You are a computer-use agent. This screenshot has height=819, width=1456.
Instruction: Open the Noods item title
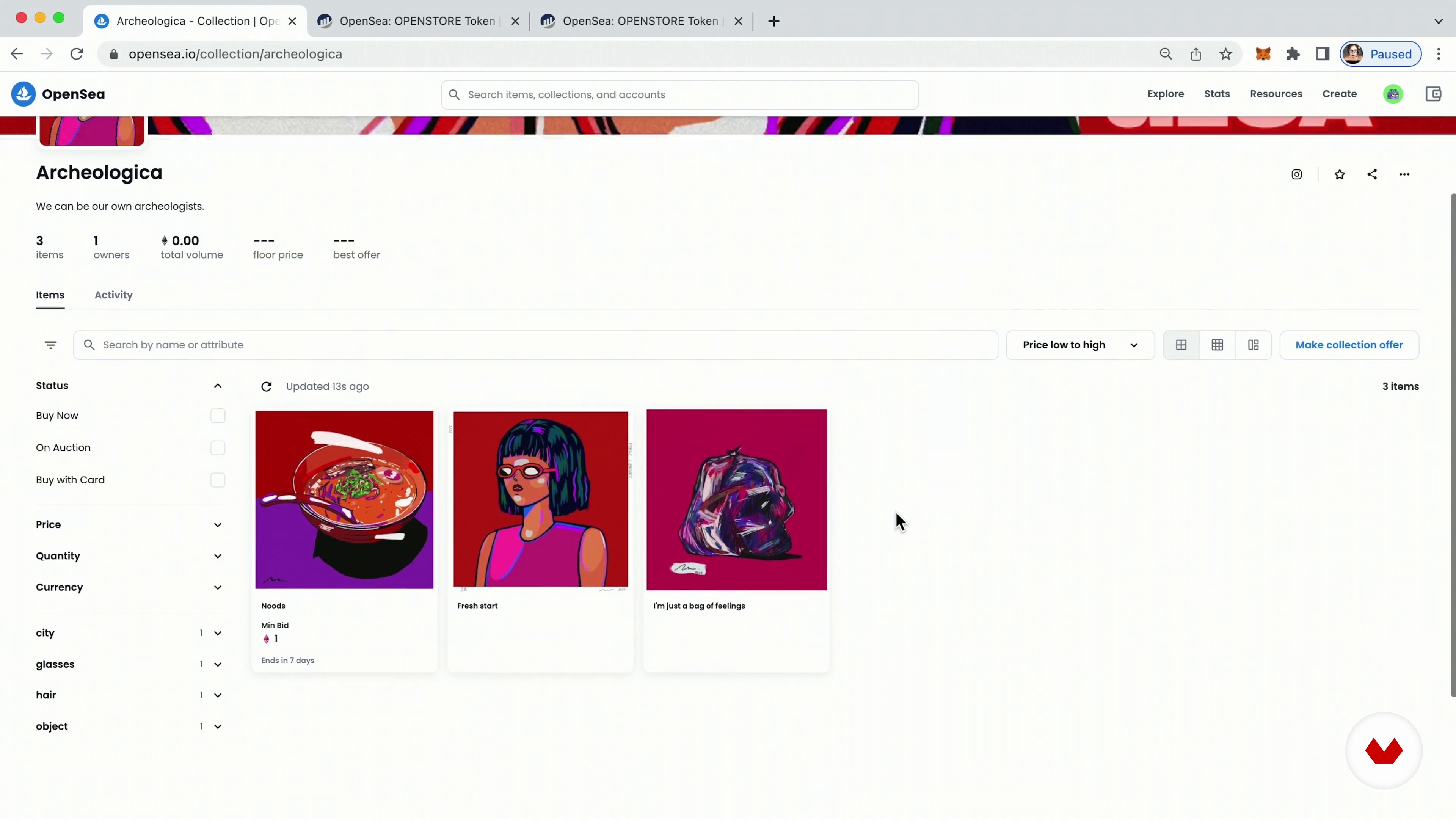click(x=273, y=606)
